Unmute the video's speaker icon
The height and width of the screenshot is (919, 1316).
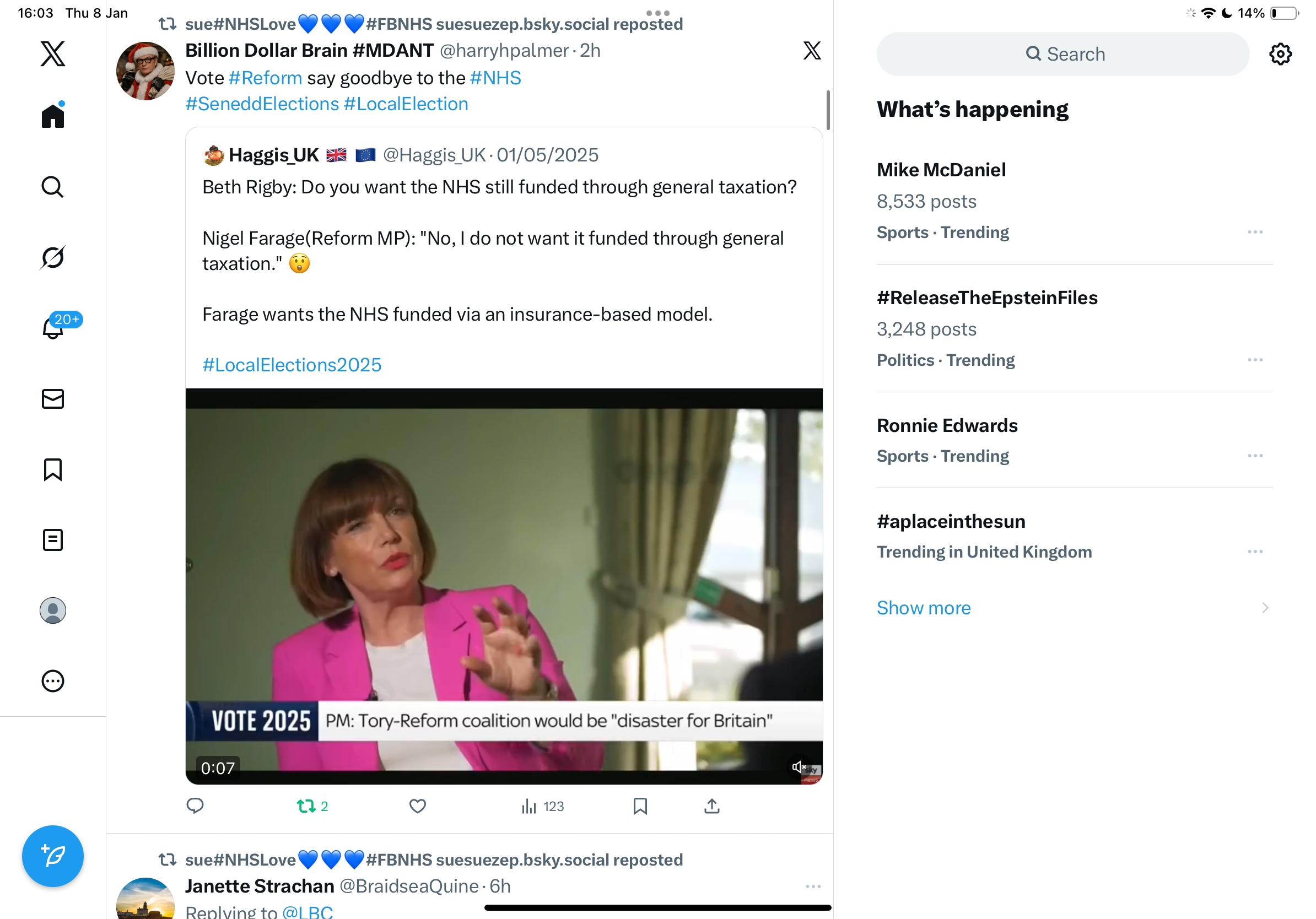(x=799, y=766)
